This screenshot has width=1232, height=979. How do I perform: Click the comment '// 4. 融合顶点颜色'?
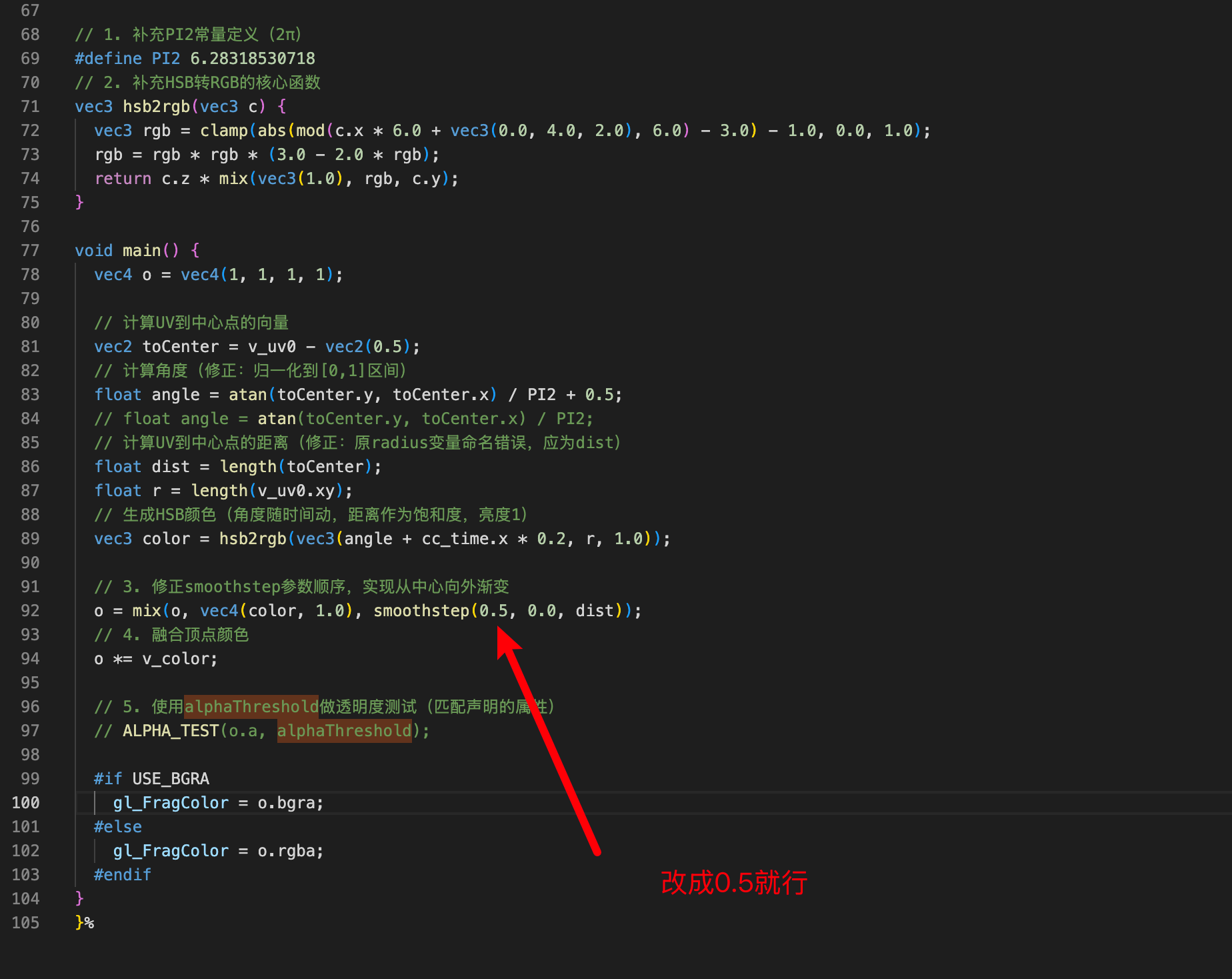tap(171, 634)
